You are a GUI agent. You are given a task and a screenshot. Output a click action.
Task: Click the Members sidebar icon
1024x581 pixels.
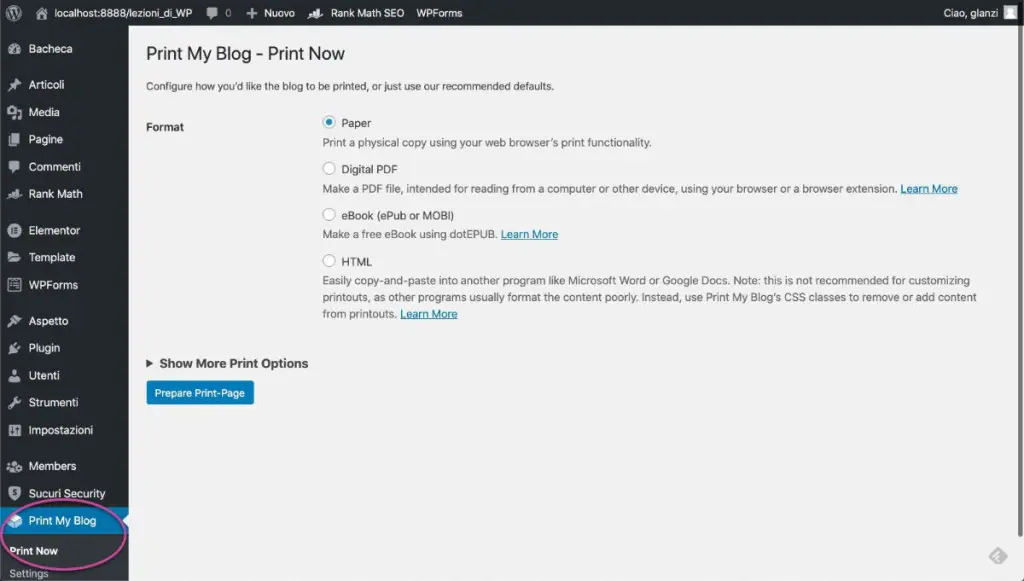click(14, 466)
